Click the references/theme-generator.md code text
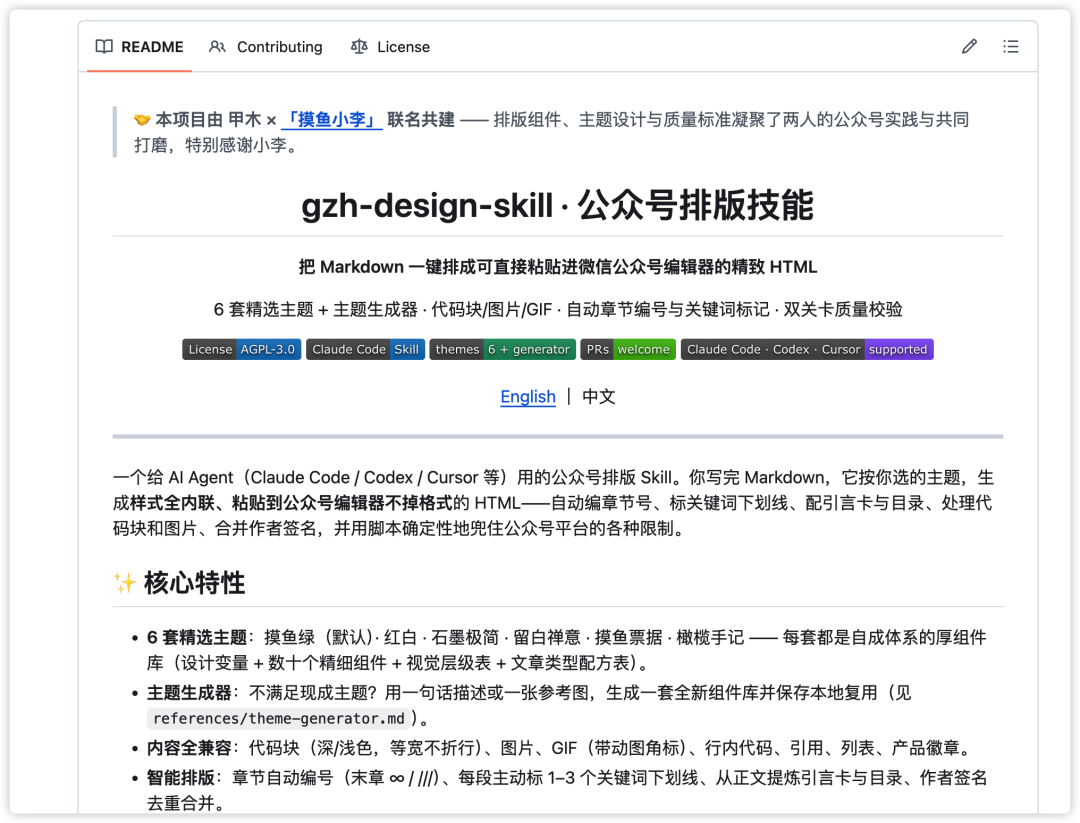This screenshot has width=1080, height=823. point(279,719)
